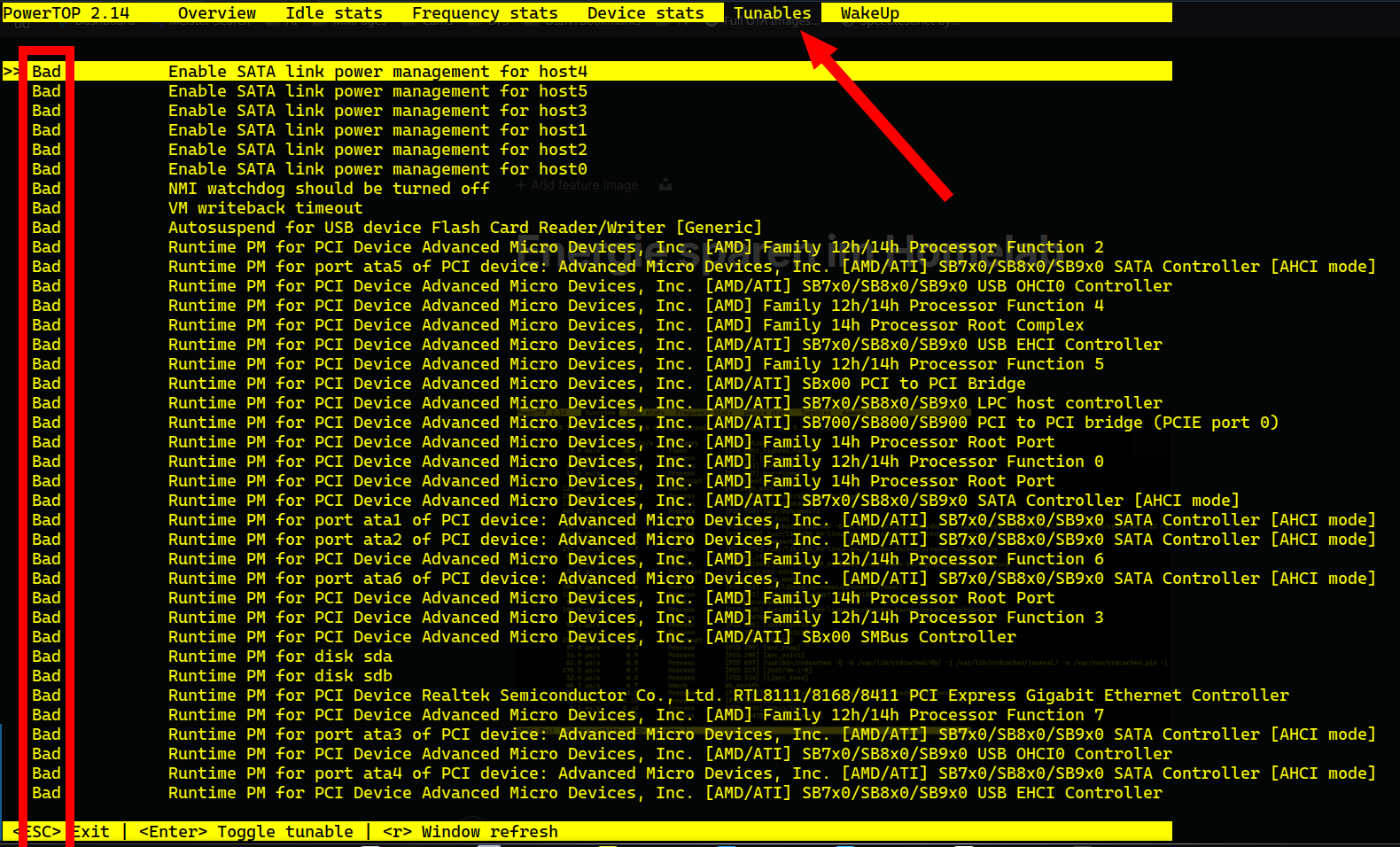Select Runtime PM for Processor Function 2

pos(636,247)
